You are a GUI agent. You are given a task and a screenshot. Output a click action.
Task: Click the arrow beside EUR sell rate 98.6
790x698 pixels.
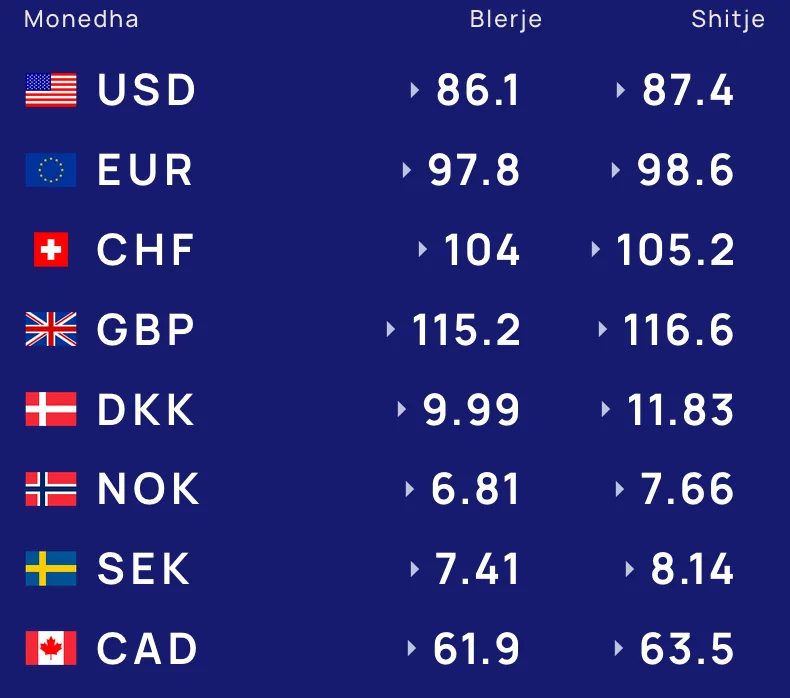(x=615, y=170)
